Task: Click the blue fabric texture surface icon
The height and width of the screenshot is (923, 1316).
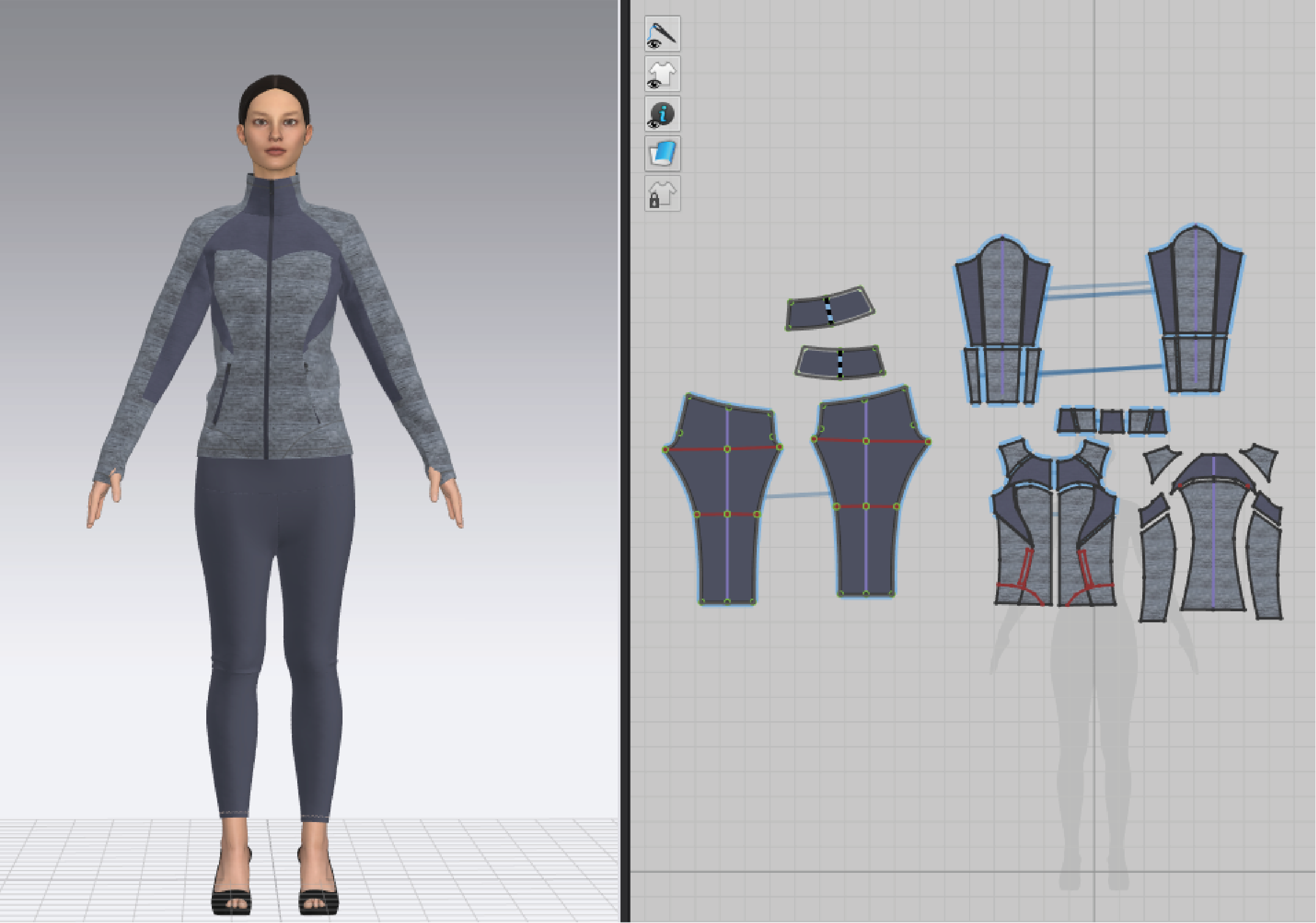Action: point(662,153)
